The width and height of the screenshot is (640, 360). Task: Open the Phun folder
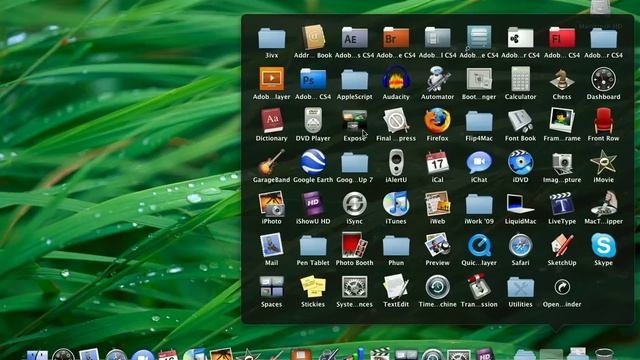[x=396, y=246]
